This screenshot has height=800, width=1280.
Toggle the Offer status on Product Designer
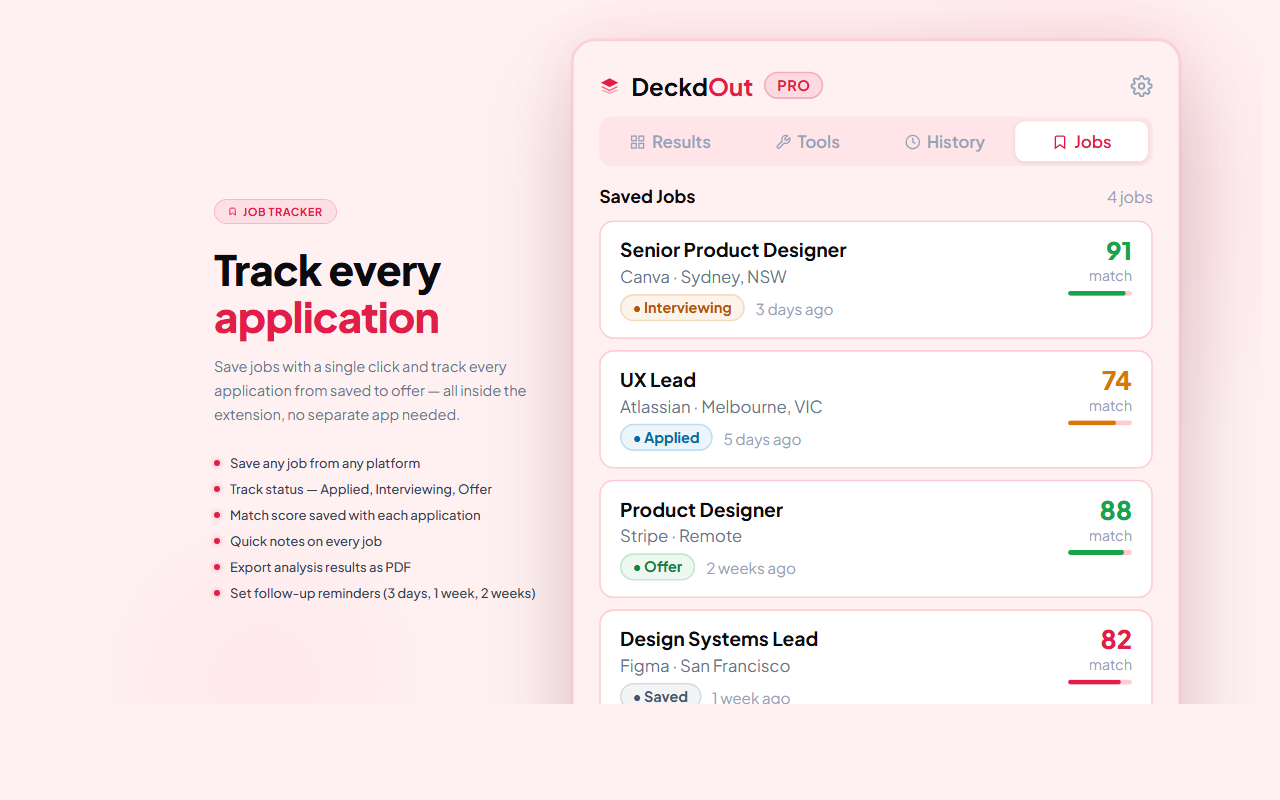pos(657,566)
